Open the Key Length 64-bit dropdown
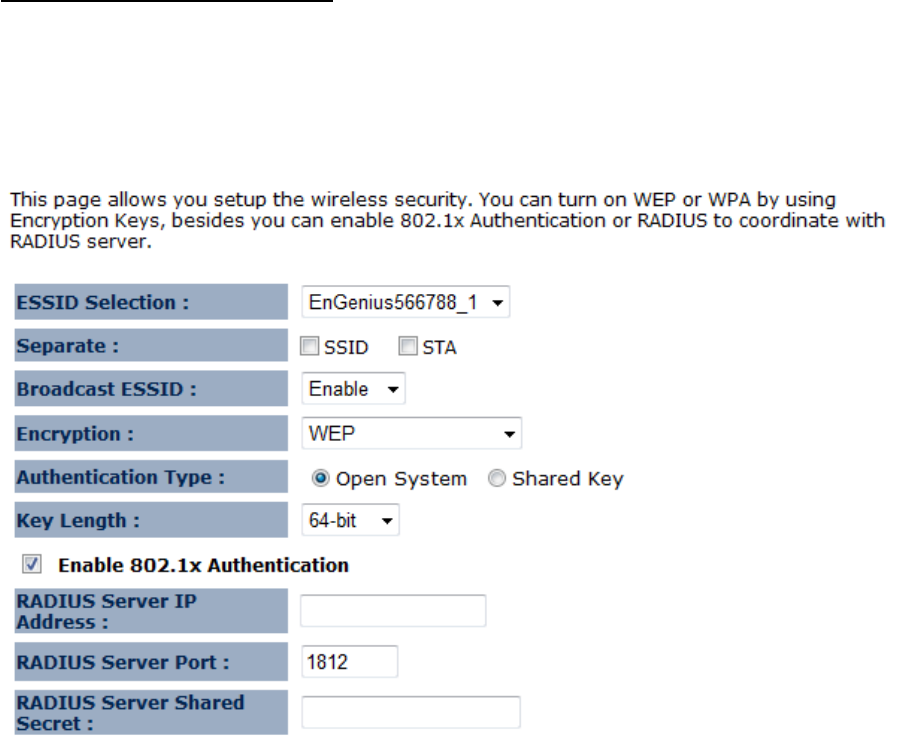This screenshot has width=908, height=738. coord(350,521)
